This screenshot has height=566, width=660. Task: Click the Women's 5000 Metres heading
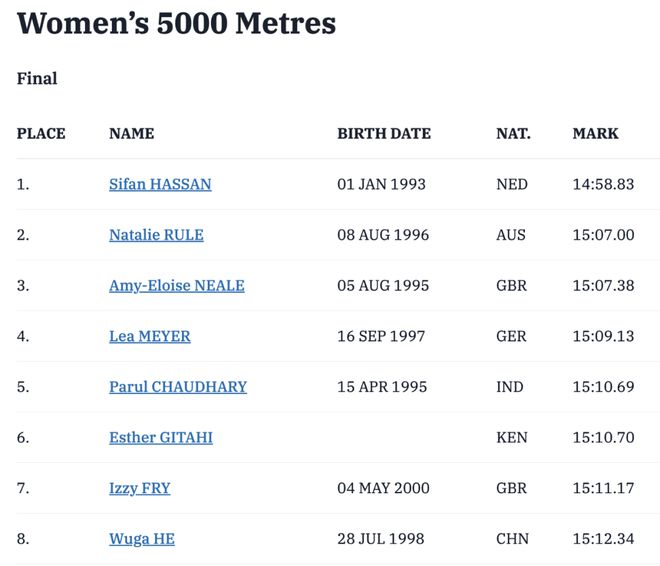pyautogui.click(x=176, y=23)
